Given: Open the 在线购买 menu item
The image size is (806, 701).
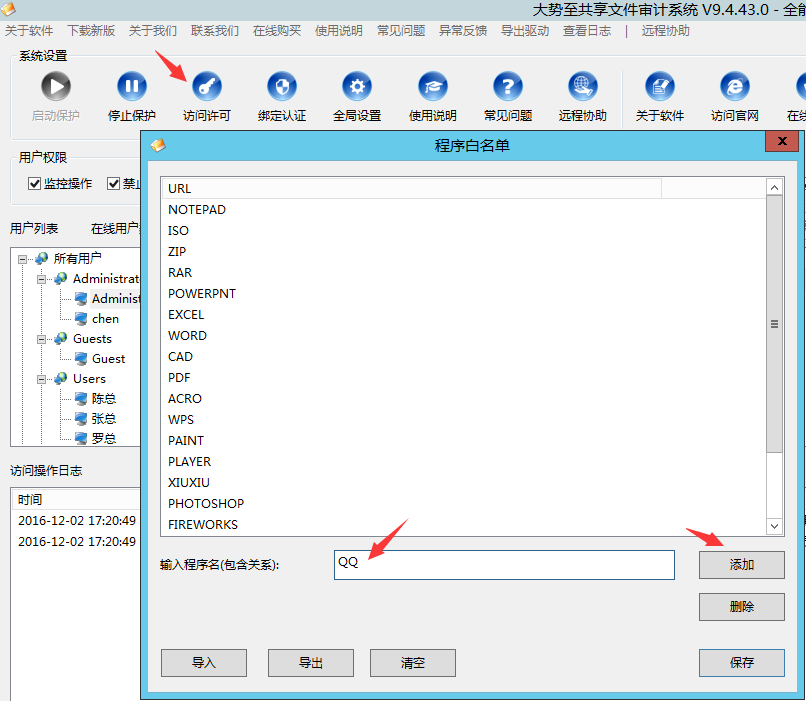Looking at the screenshot, I should pyautogui.click(x=277, y=31).
